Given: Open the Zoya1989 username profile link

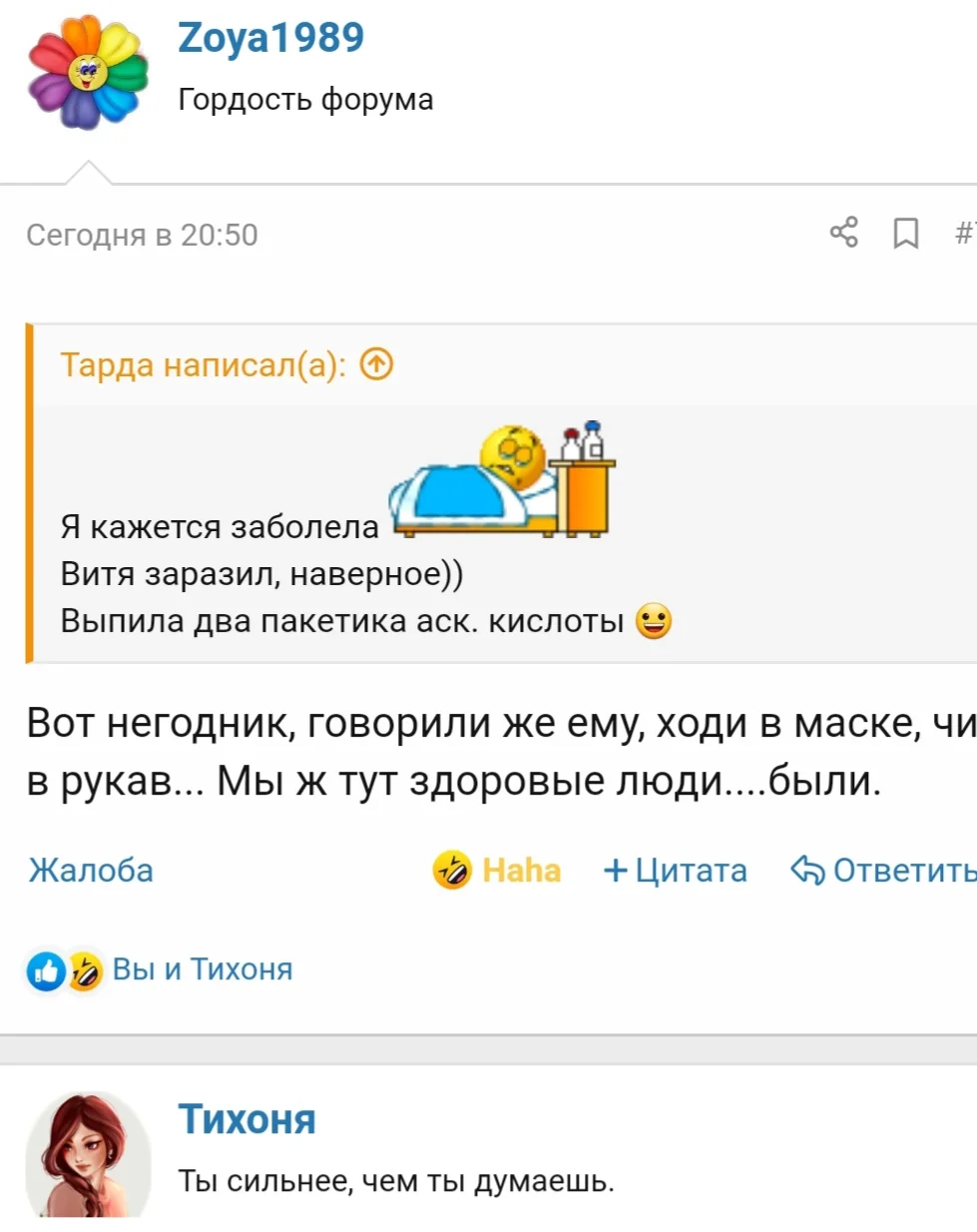Looking at the screenshot, I should coord(270,38).
